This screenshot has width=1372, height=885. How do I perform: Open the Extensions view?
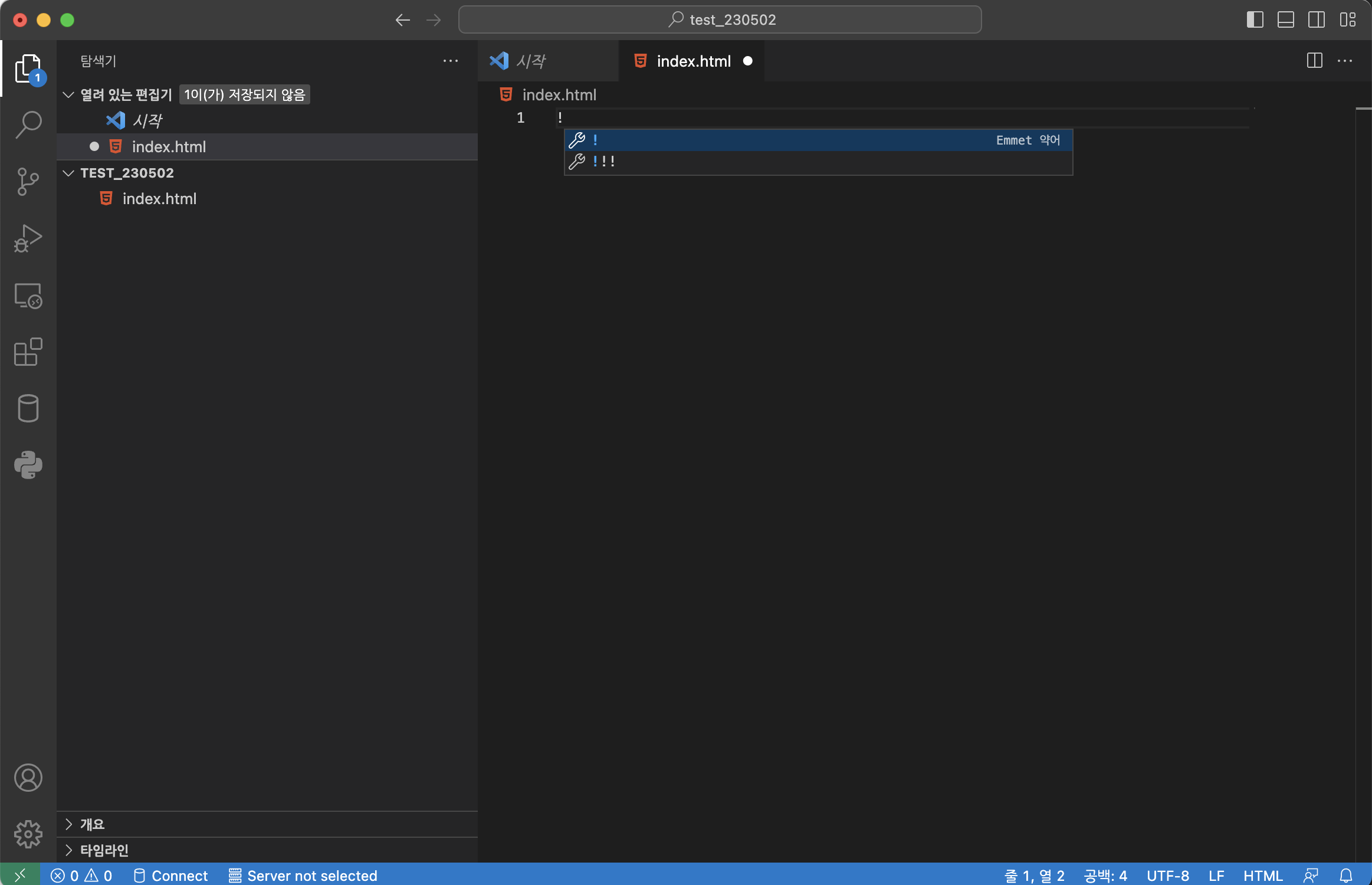(28, 352)
